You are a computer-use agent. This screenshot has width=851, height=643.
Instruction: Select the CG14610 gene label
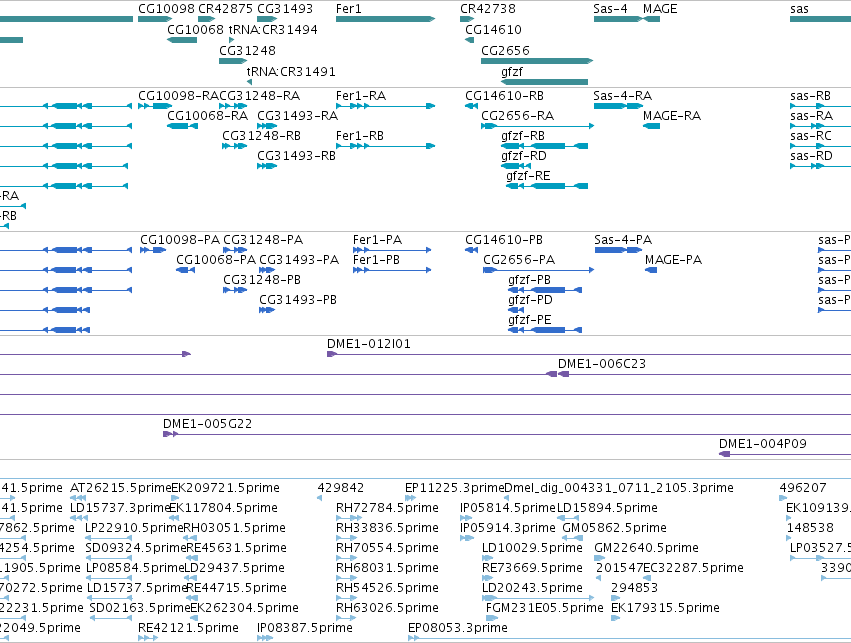(493, 29)
